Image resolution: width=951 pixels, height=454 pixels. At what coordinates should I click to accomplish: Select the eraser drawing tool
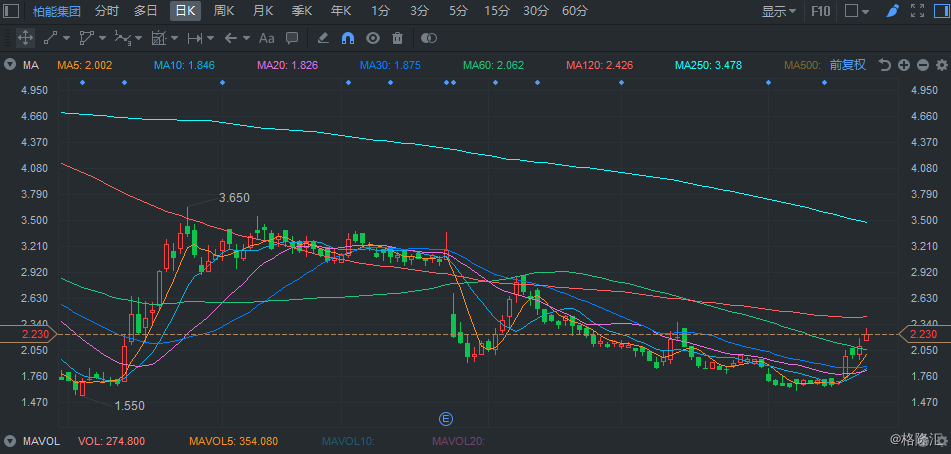click(x=322, y=38)
